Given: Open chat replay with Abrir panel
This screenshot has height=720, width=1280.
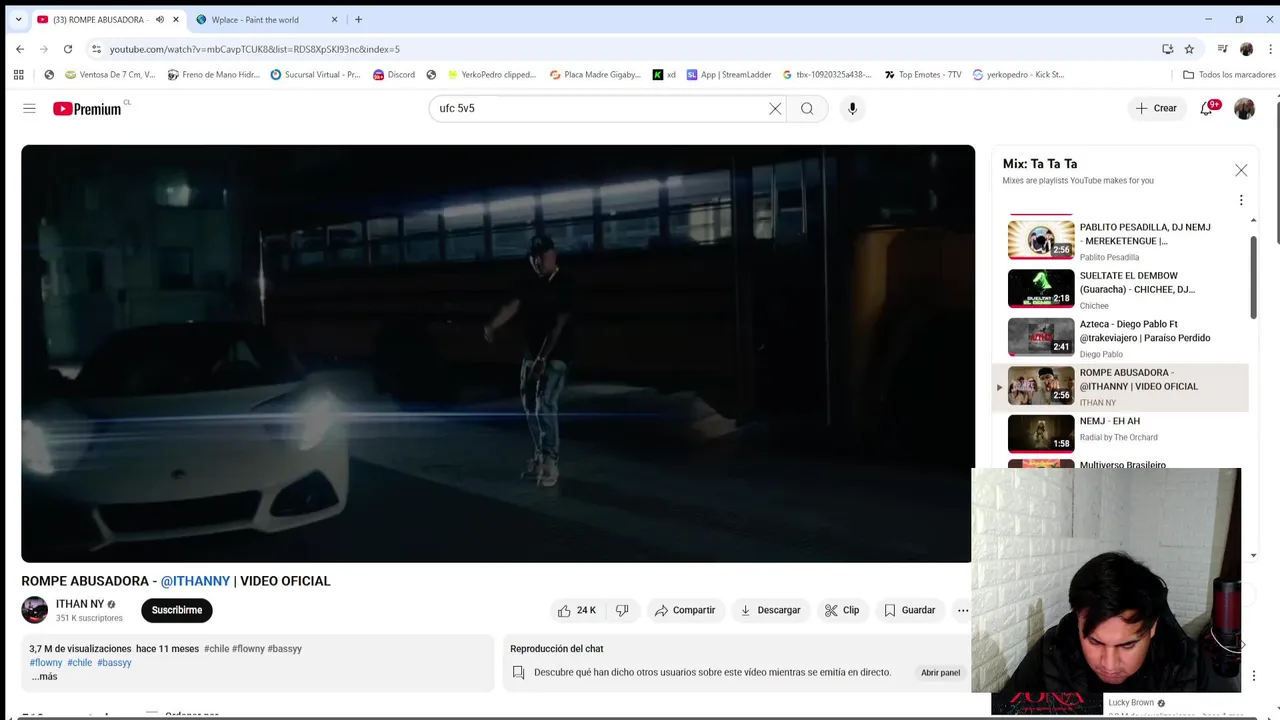Looking at the screenshot, I should [x=940, y=672].
